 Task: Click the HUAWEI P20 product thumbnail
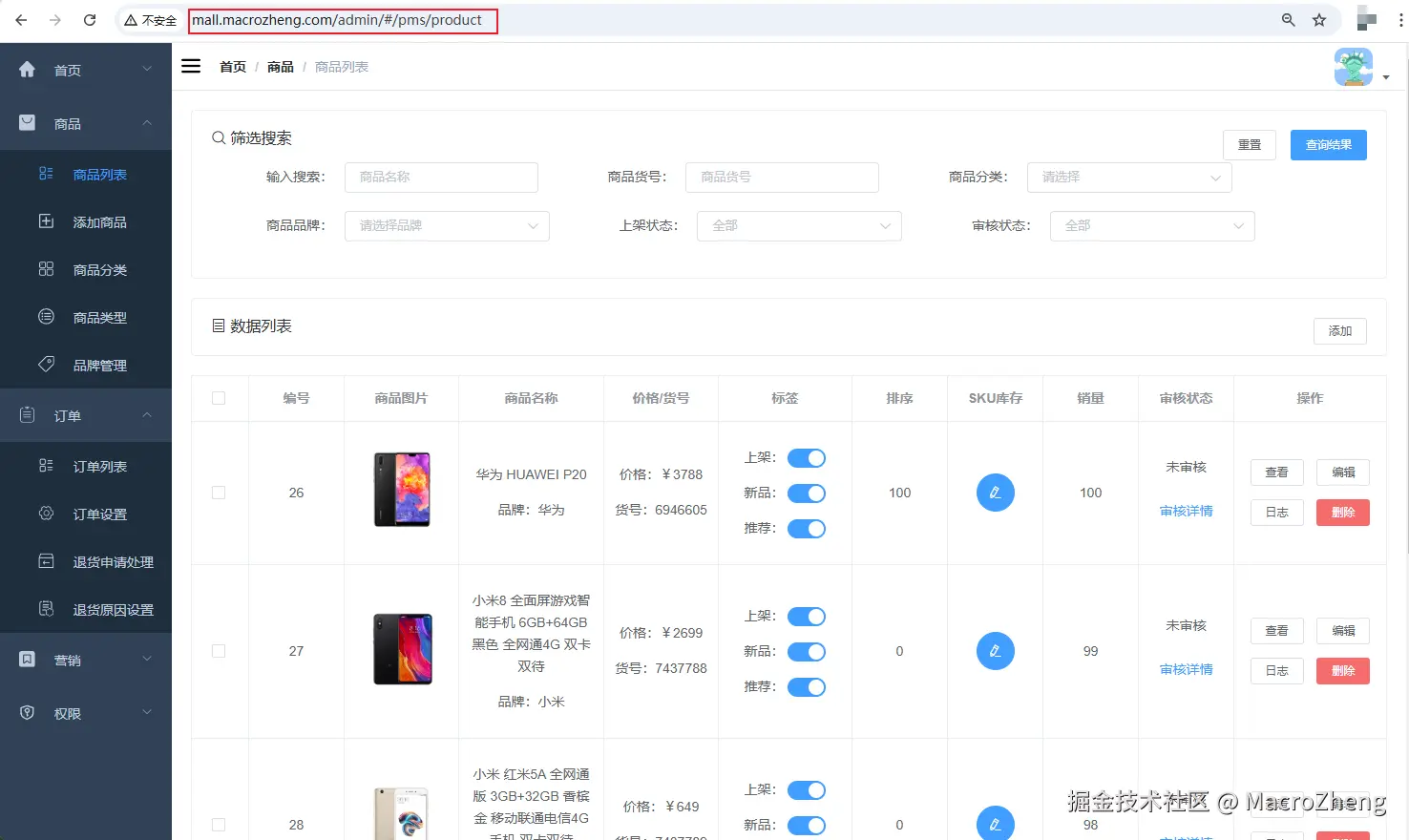tap(402, 490)
